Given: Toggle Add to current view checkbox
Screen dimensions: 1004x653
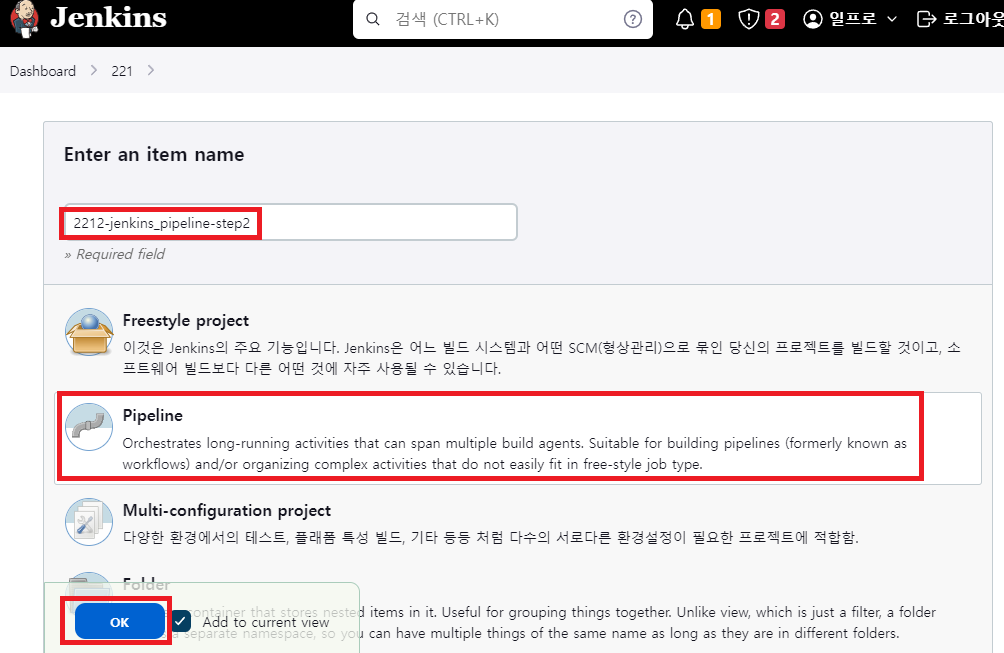Looking at the screenshot, I should 181,621.
